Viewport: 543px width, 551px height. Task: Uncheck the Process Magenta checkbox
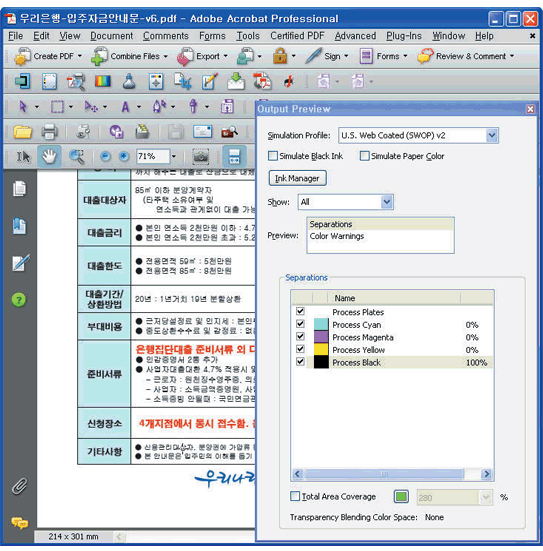[300, 337]
